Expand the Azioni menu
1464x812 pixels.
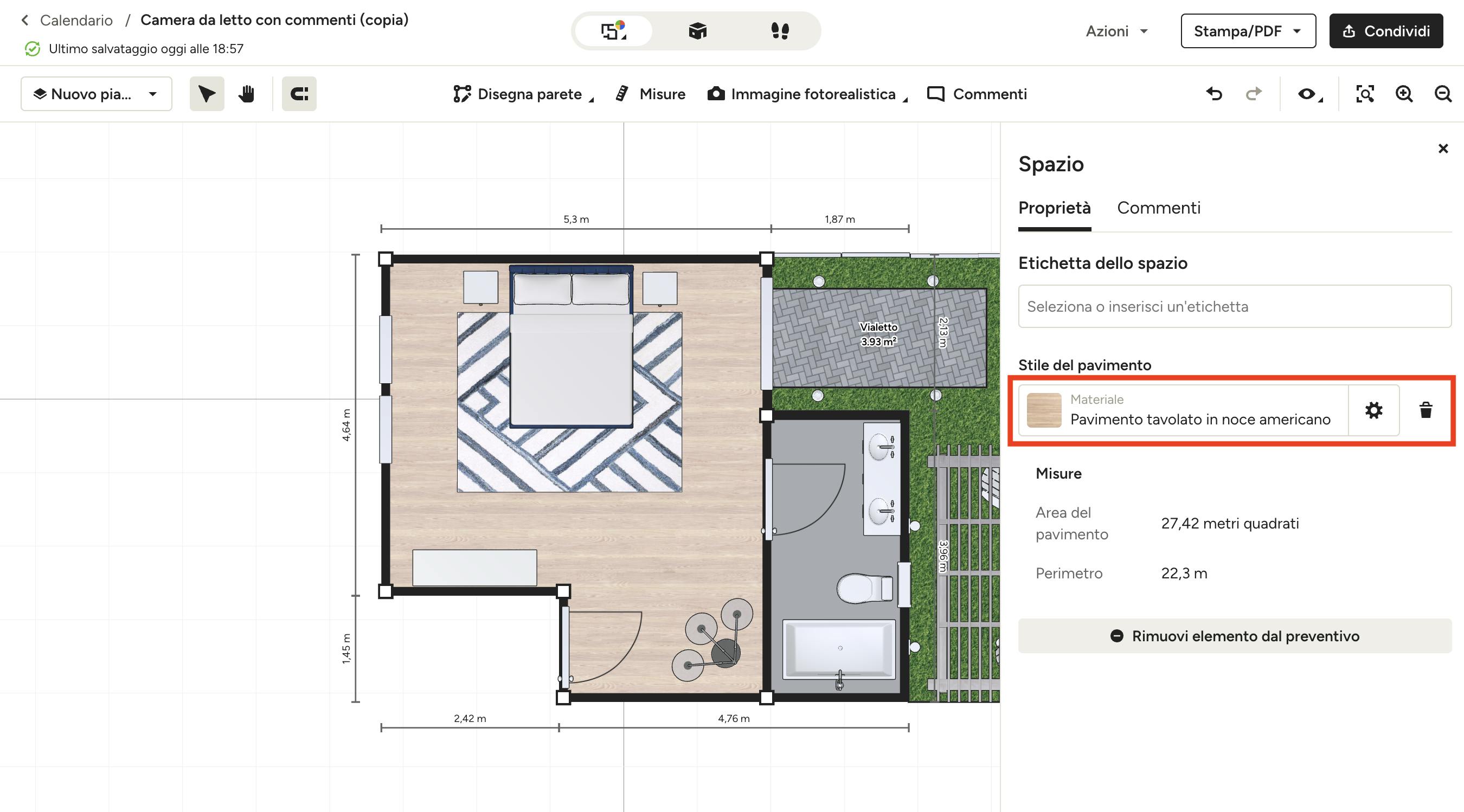[1117, 31]
